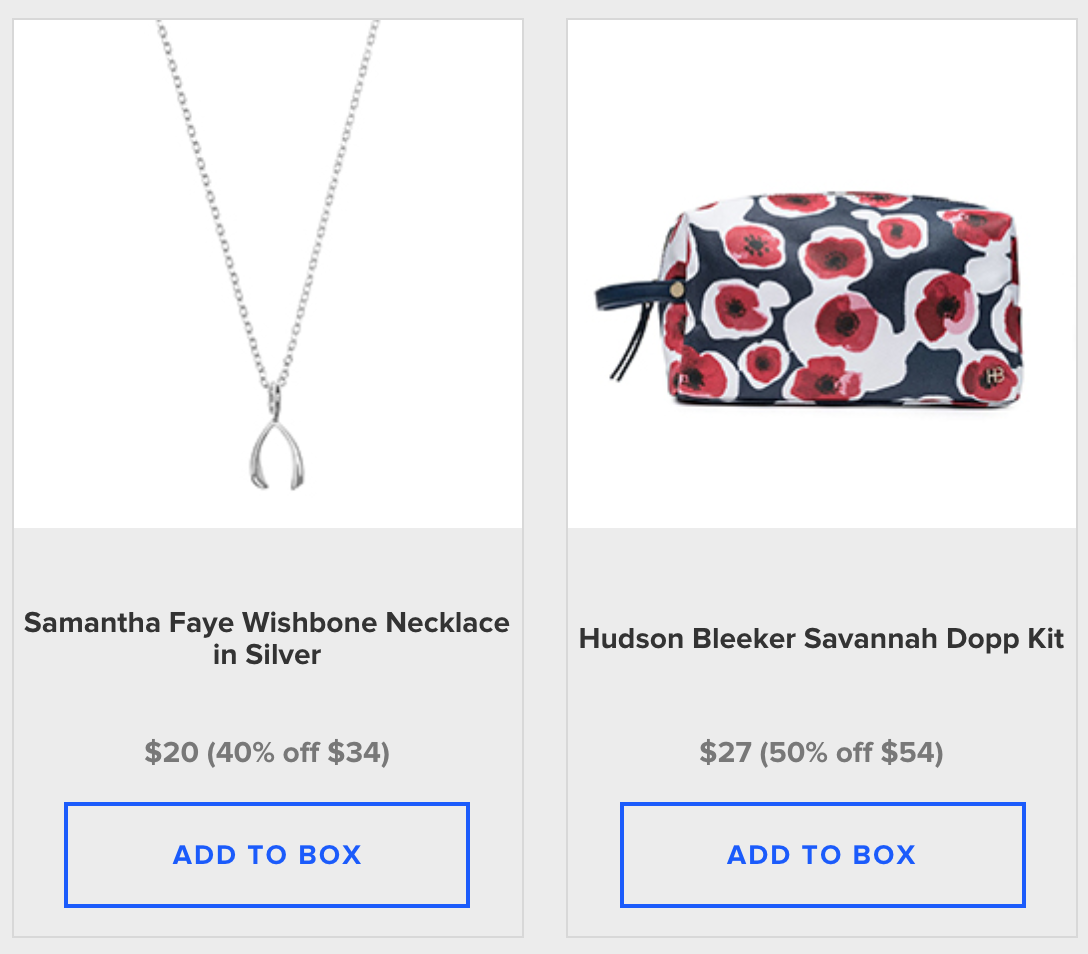The height and width of the screenshot is (954, 1088).
Task: Click the "50% off $54" discount text
Action: point(852,752)
